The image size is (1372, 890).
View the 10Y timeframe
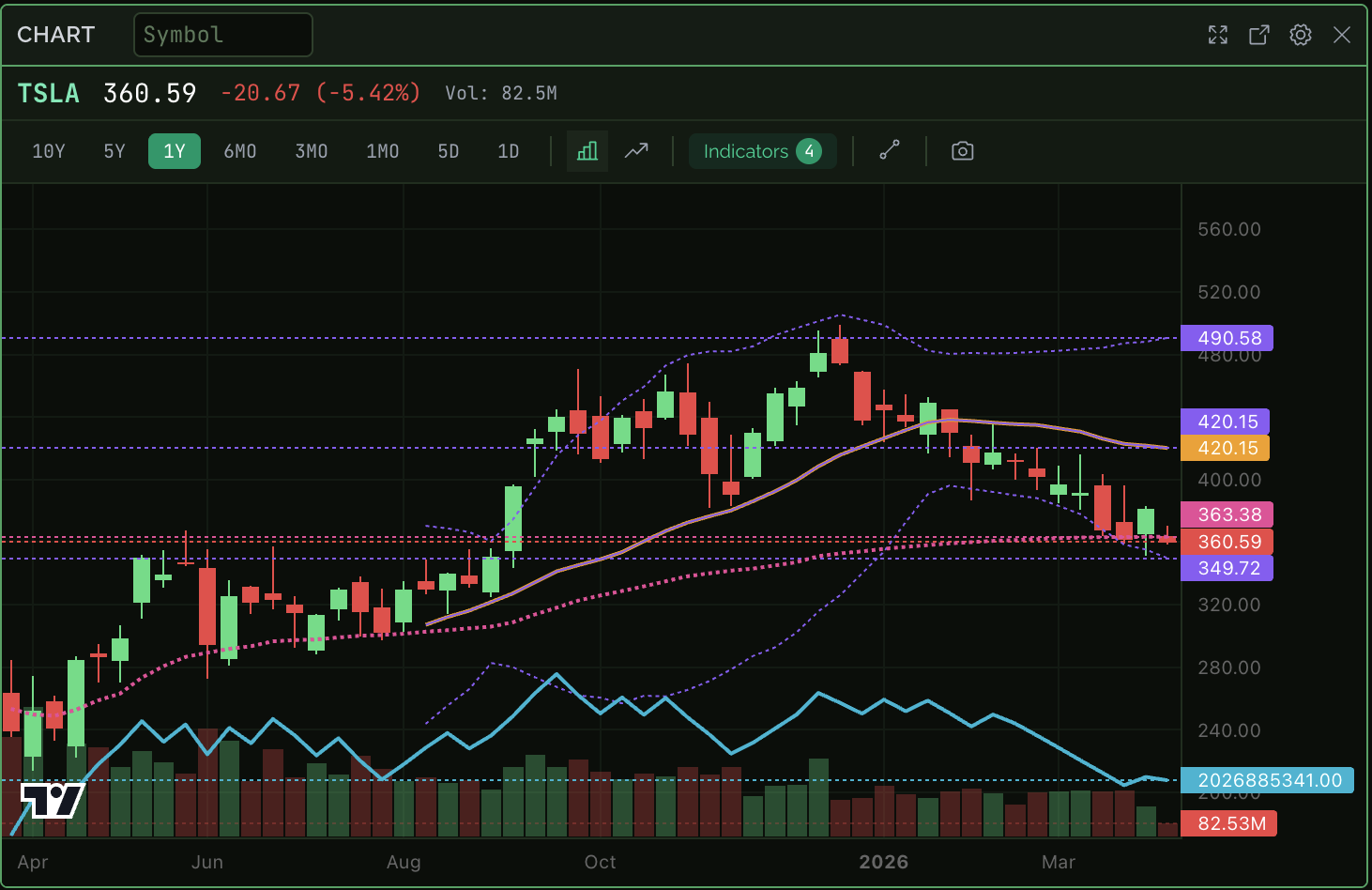coord(48,151)
